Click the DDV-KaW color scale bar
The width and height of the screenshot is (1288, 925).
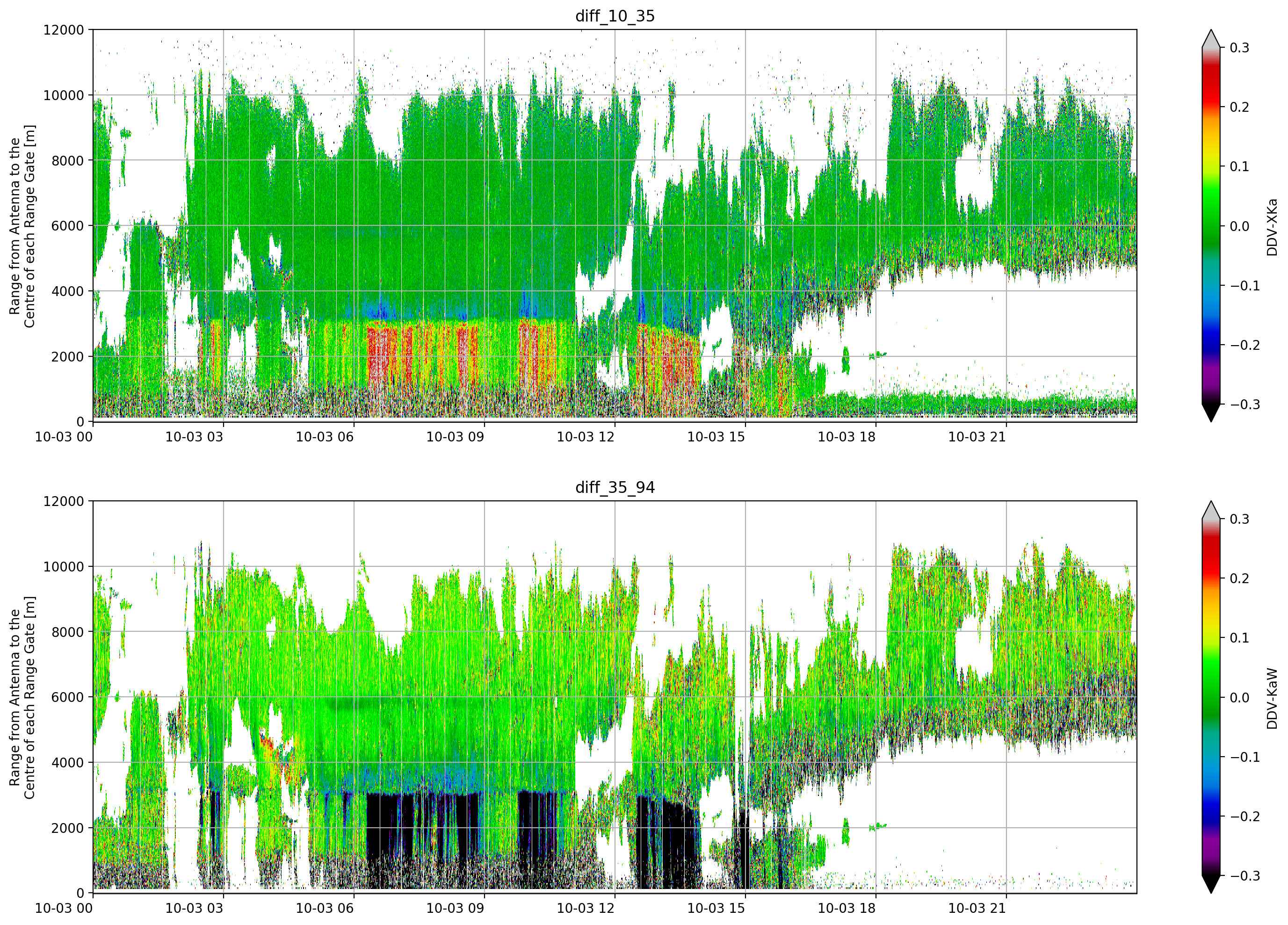click(1211, 697)
